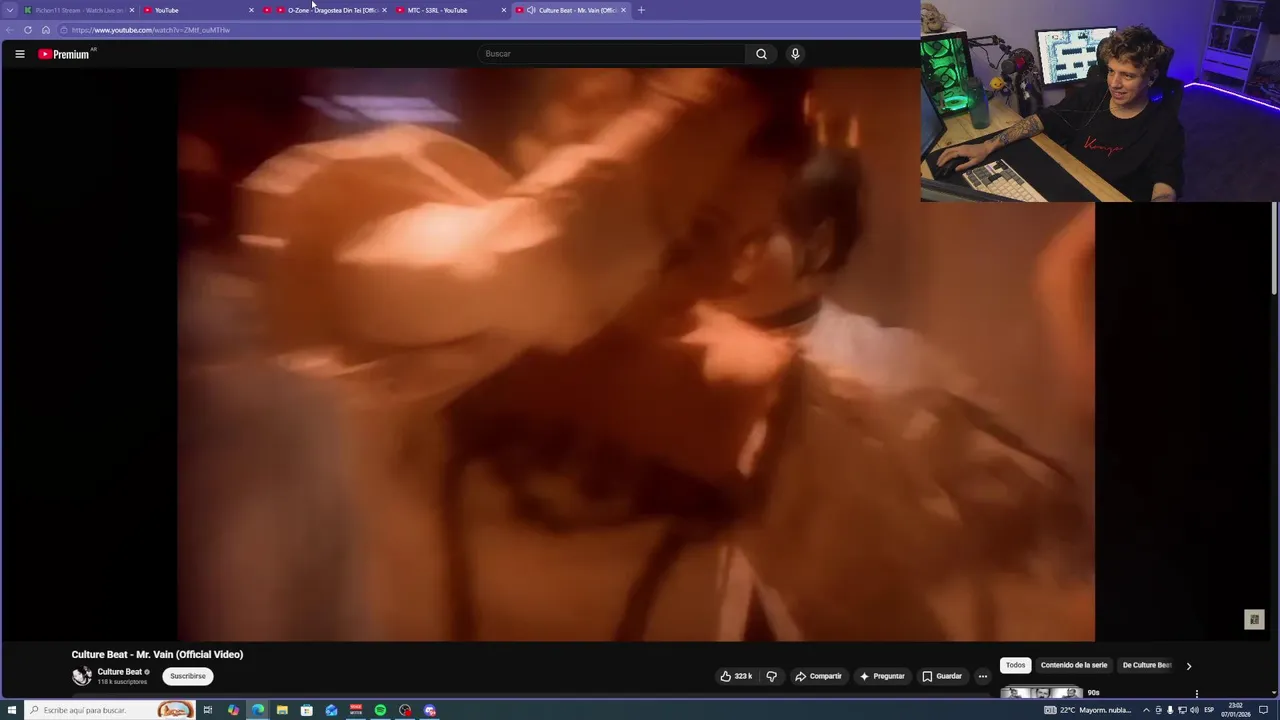The image size is (1280, 720).
Task: Select the Todos filter chip
Action: click(x=1015, y=665)
